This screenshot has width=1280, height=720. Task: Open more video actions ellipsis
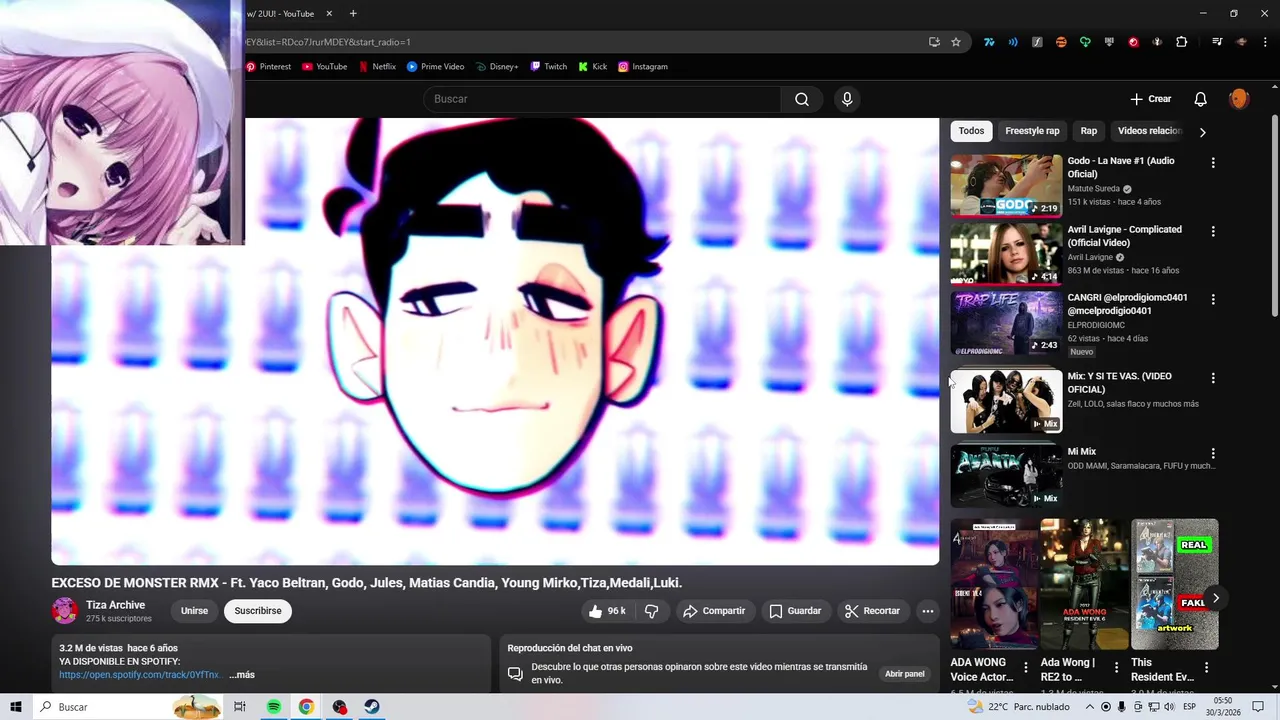pos(927,611)
